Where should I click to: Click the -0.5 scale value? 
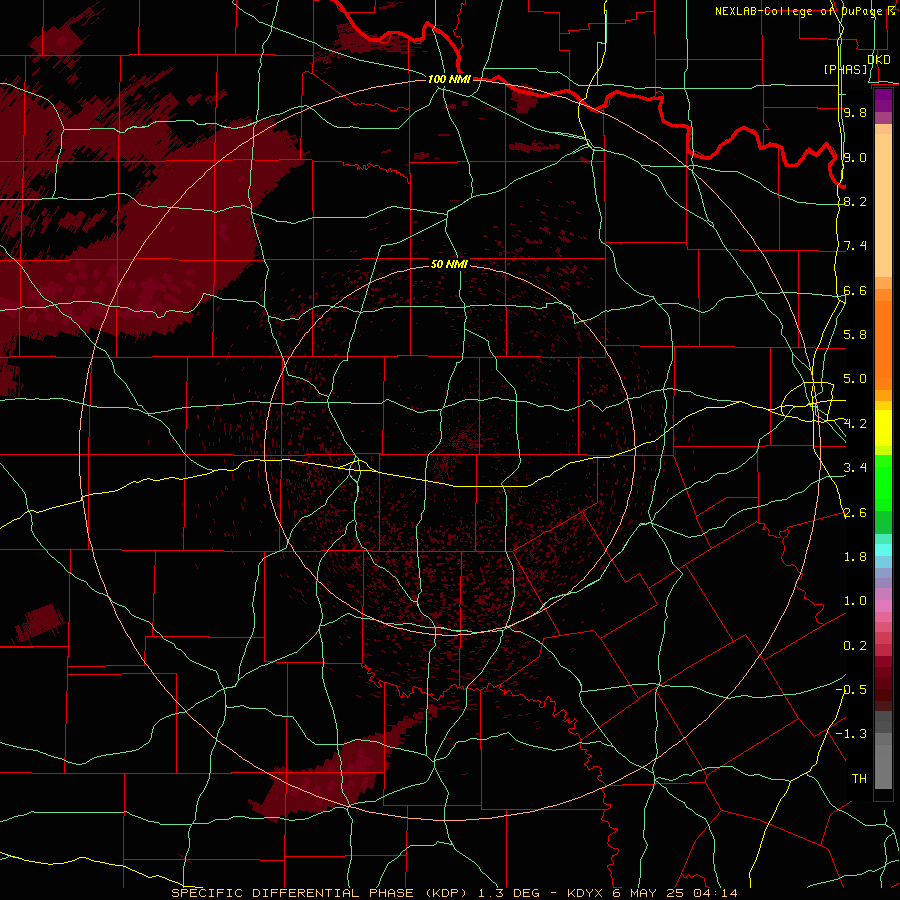click(851, 690)
